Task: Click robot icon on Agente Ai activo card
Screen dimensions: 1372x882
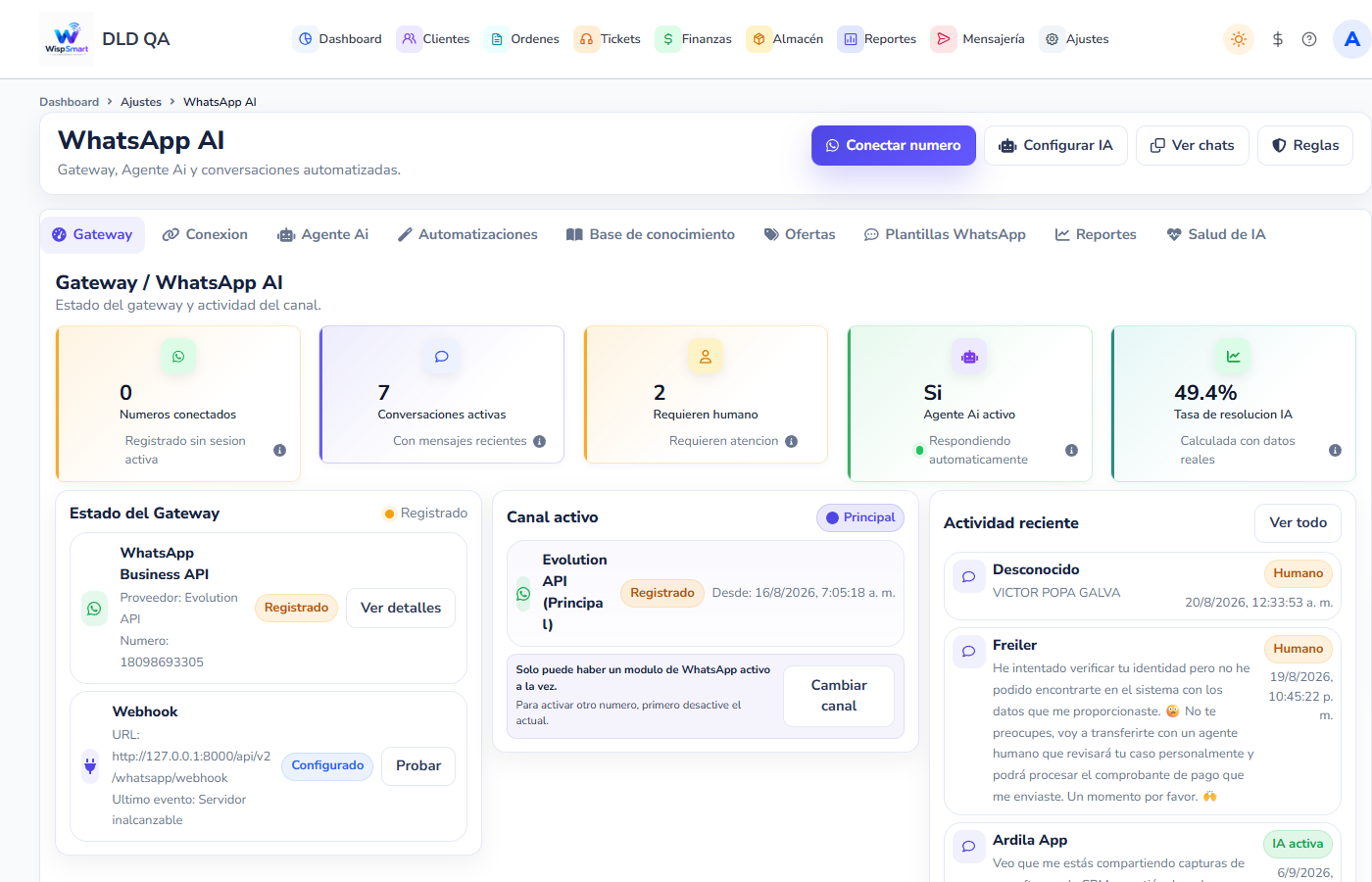Action: coord(969,357)
